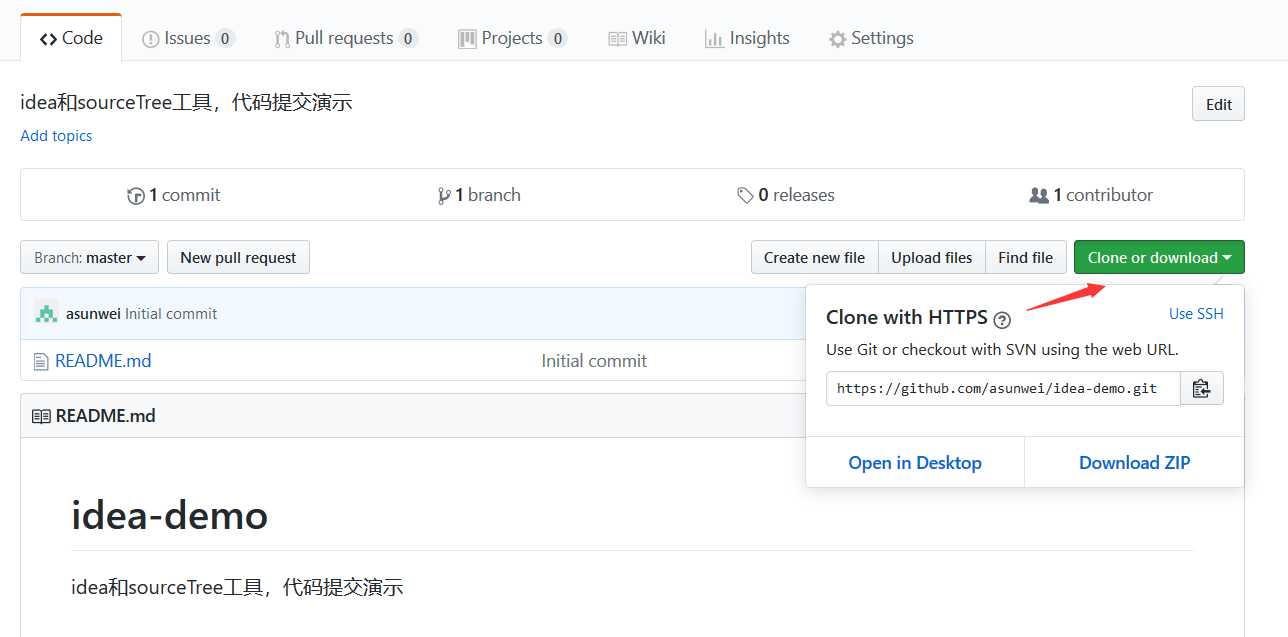Toggle the Clone or download dropdown
Screen dimensions: 1288x637
(1159, 257)
